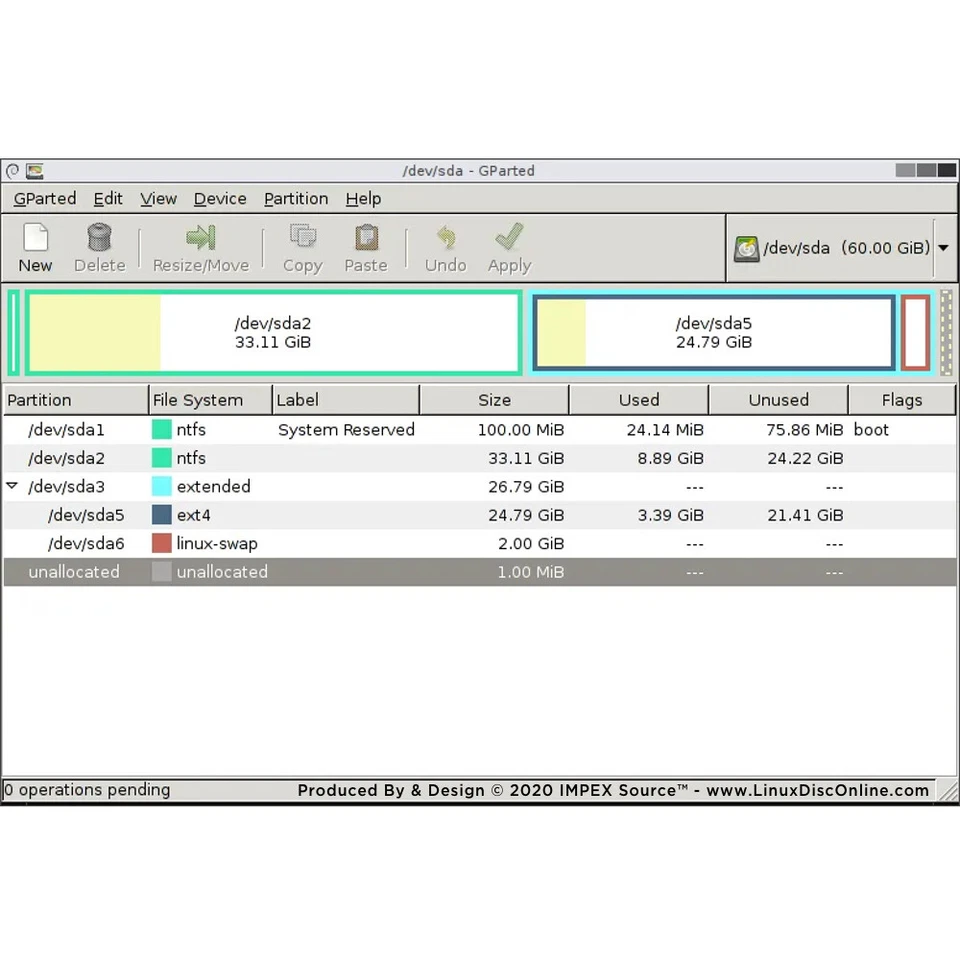Viewport: 960px width, 960px height.
Task: Open the device selection dropdown arrow
Action: coord(942,248)
